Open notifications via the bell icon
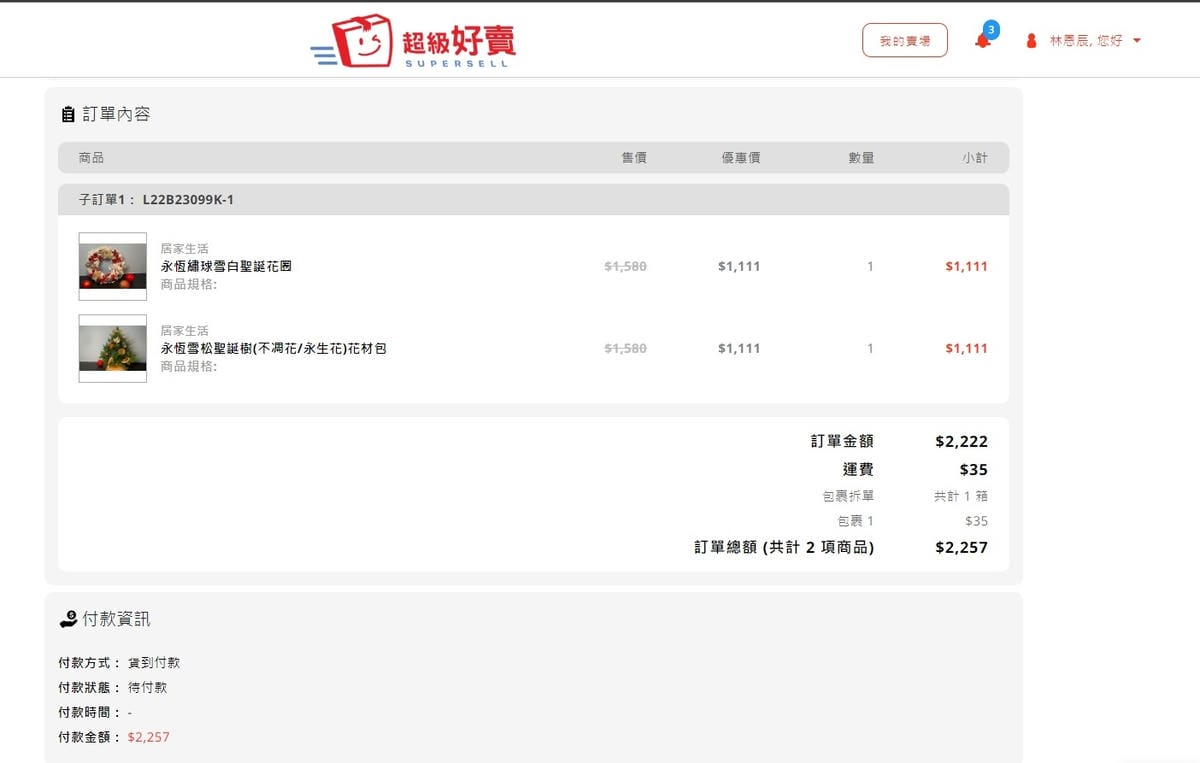 (983, 41)
